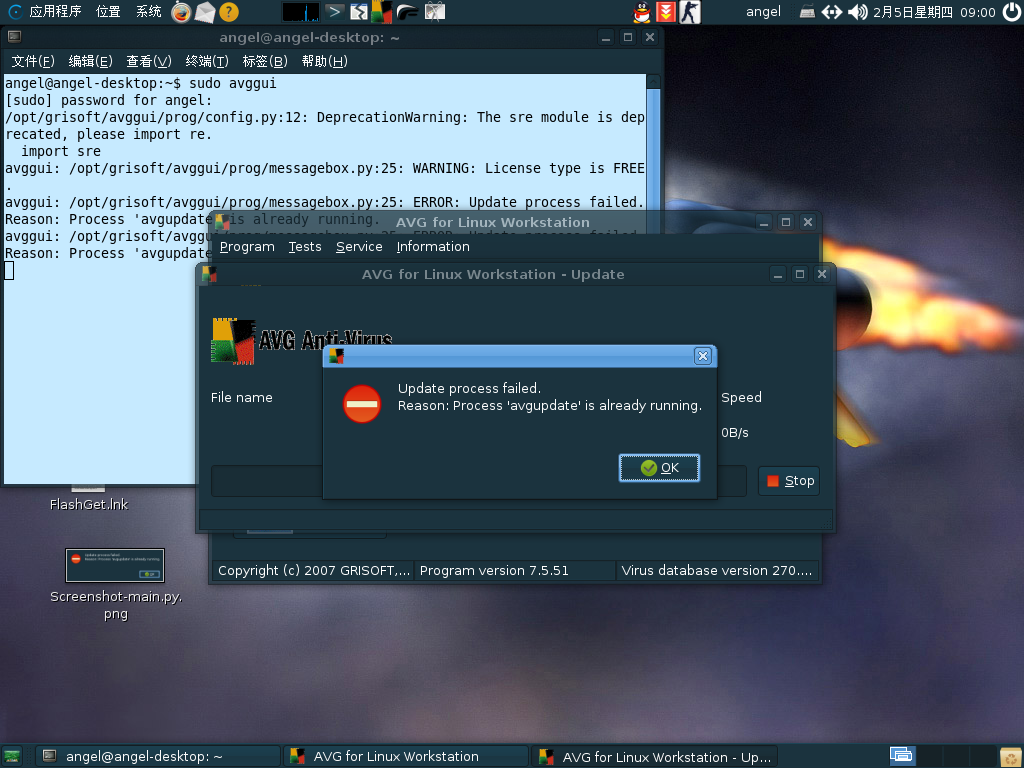
Task: Open the 位置 places menu
Action: 108,11
